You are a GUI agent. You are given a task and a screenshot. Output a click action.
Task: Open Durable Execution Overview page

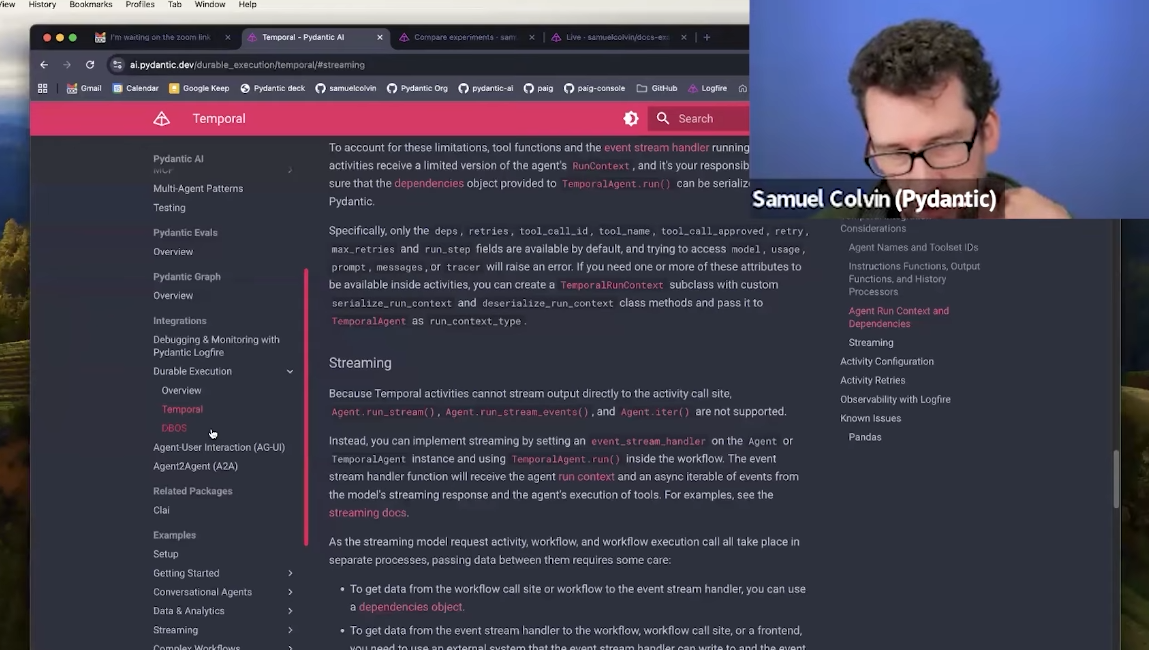pyautogui.click(x=182, y=391)
